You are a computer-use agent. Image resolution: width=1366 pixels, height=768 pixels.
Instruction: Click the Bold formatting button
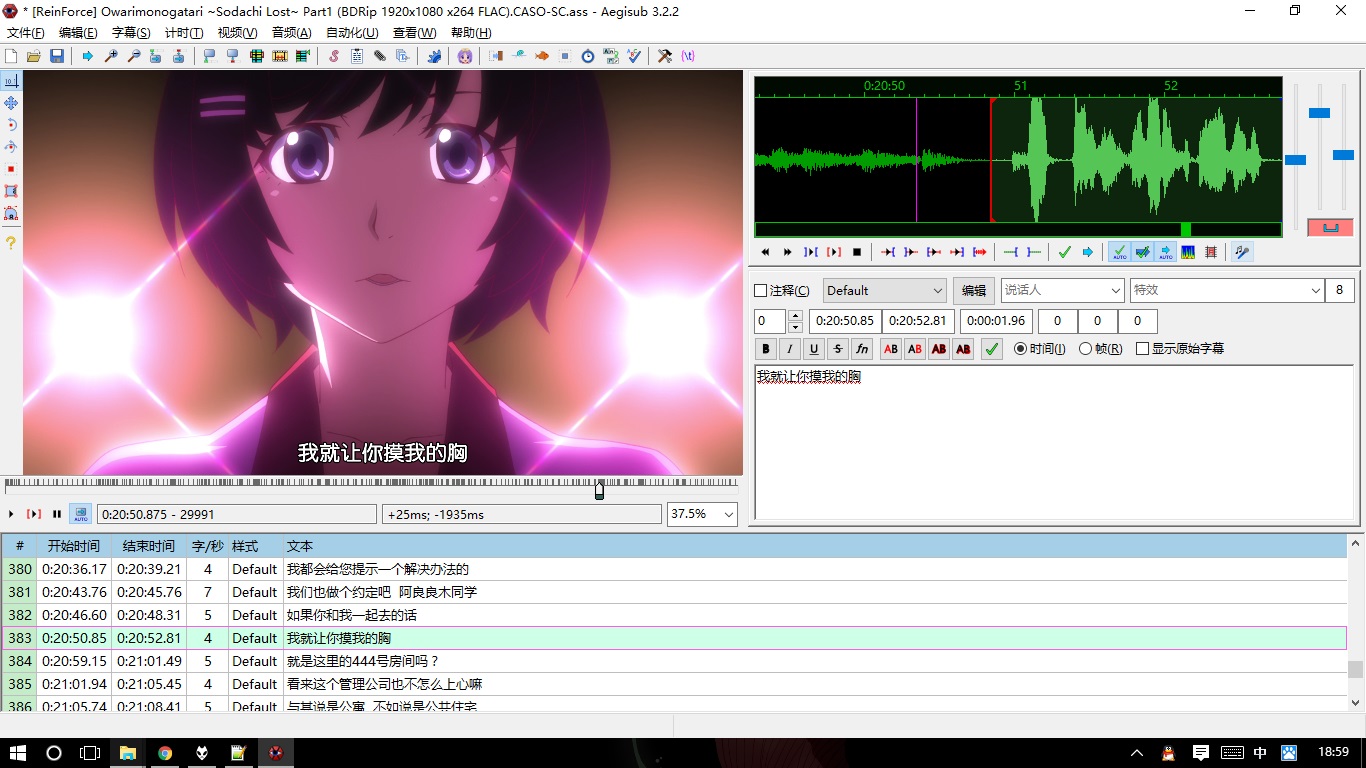tap(766, 349)
